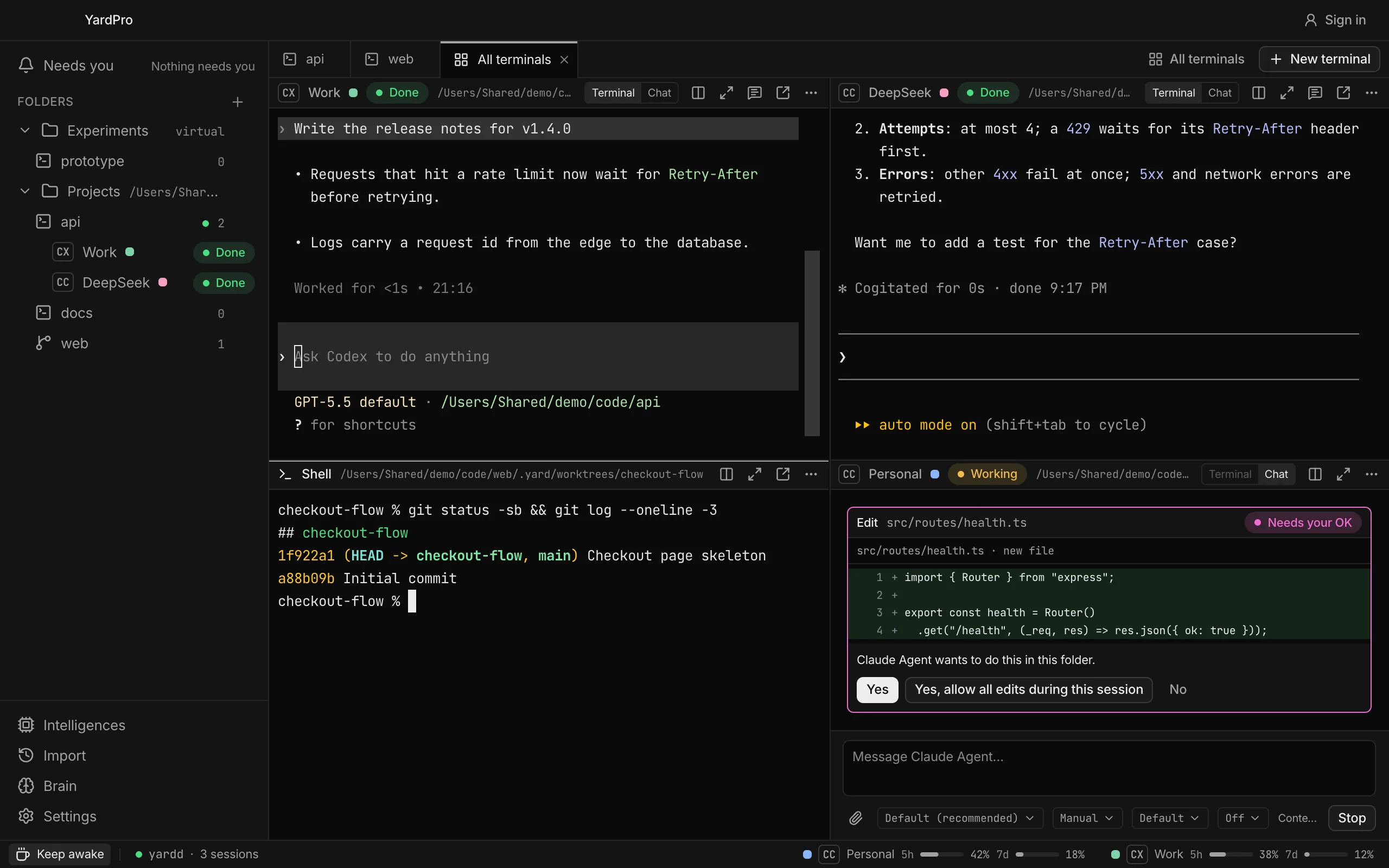This screenshot has width=1389, height=868.
Task: Approve the edit with Yes
Action: pyautogui.click(x=877, y=690)
